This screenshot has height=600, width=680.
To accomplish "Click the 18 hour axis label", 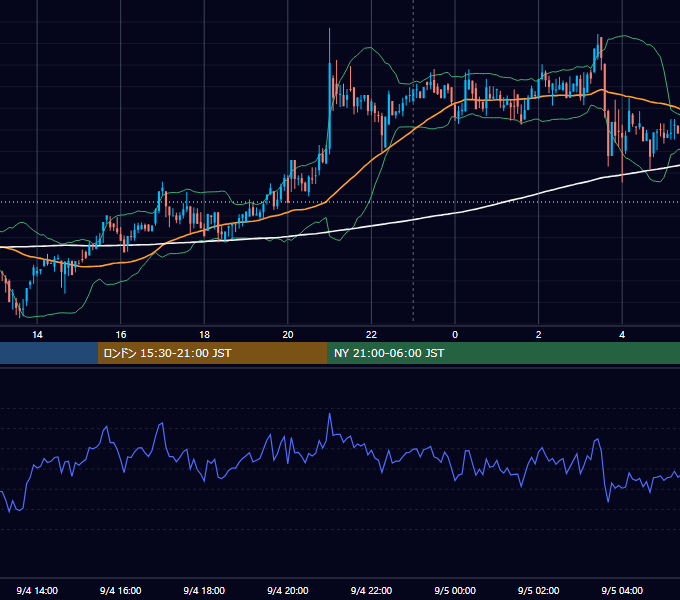I will [204, 335].
